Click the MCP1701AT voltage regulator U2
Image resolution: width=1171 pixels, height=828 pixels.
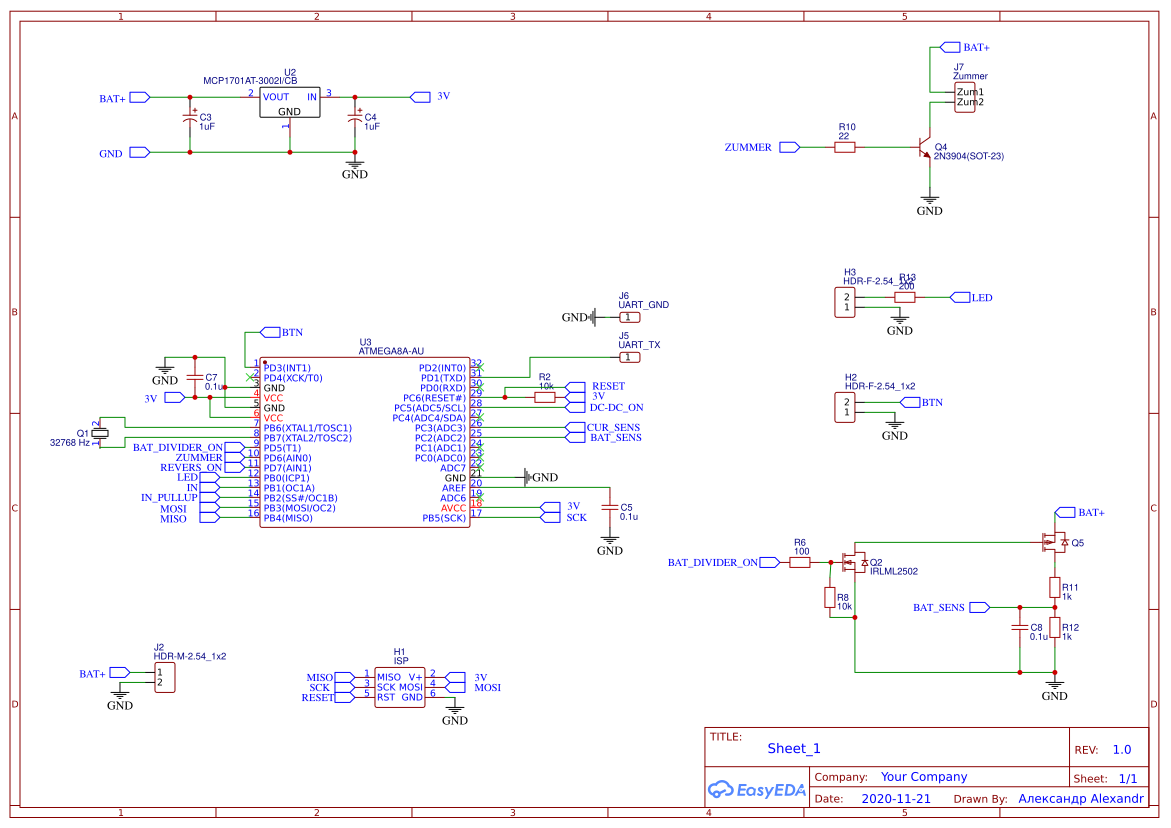click(x=288, y=103)
